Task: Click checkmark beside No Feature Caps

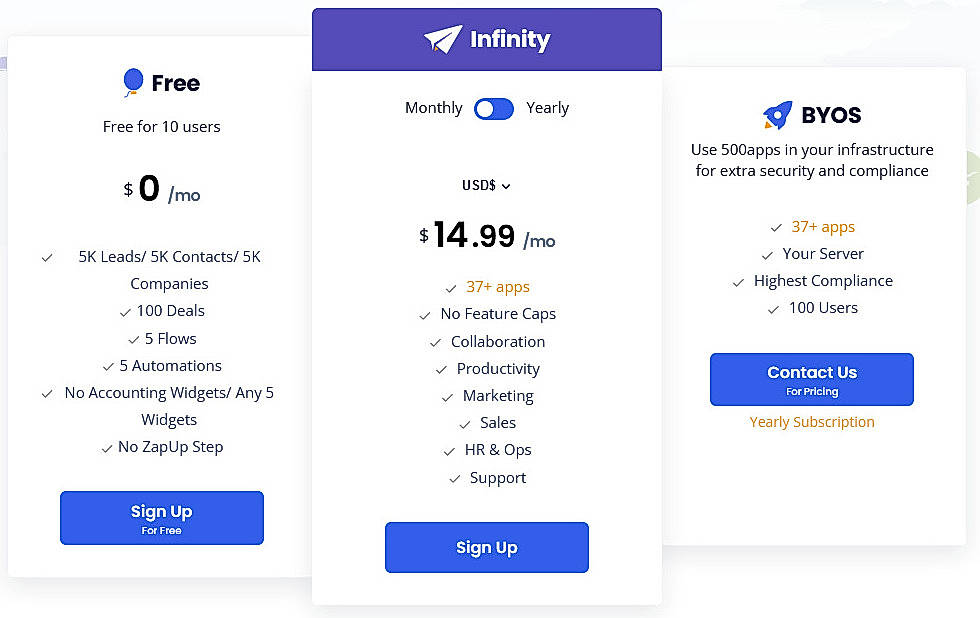Action: pyautogui.click(x=426, y=315)
